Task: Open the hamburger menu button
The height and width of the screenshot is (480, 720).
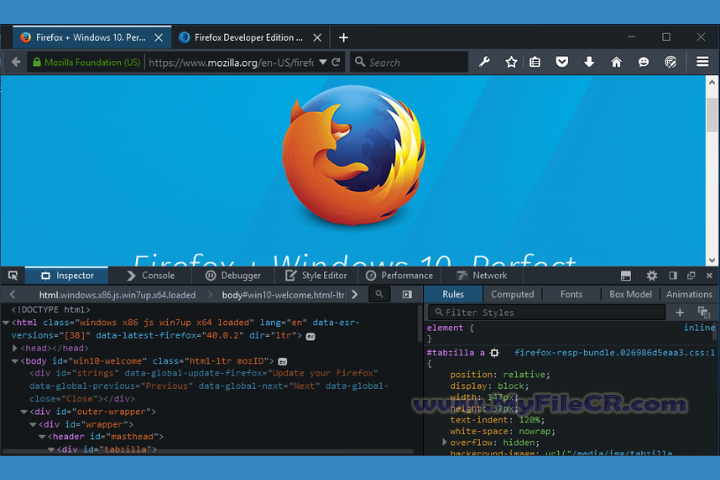Action: pyautogui.click(x=702, y=62)
